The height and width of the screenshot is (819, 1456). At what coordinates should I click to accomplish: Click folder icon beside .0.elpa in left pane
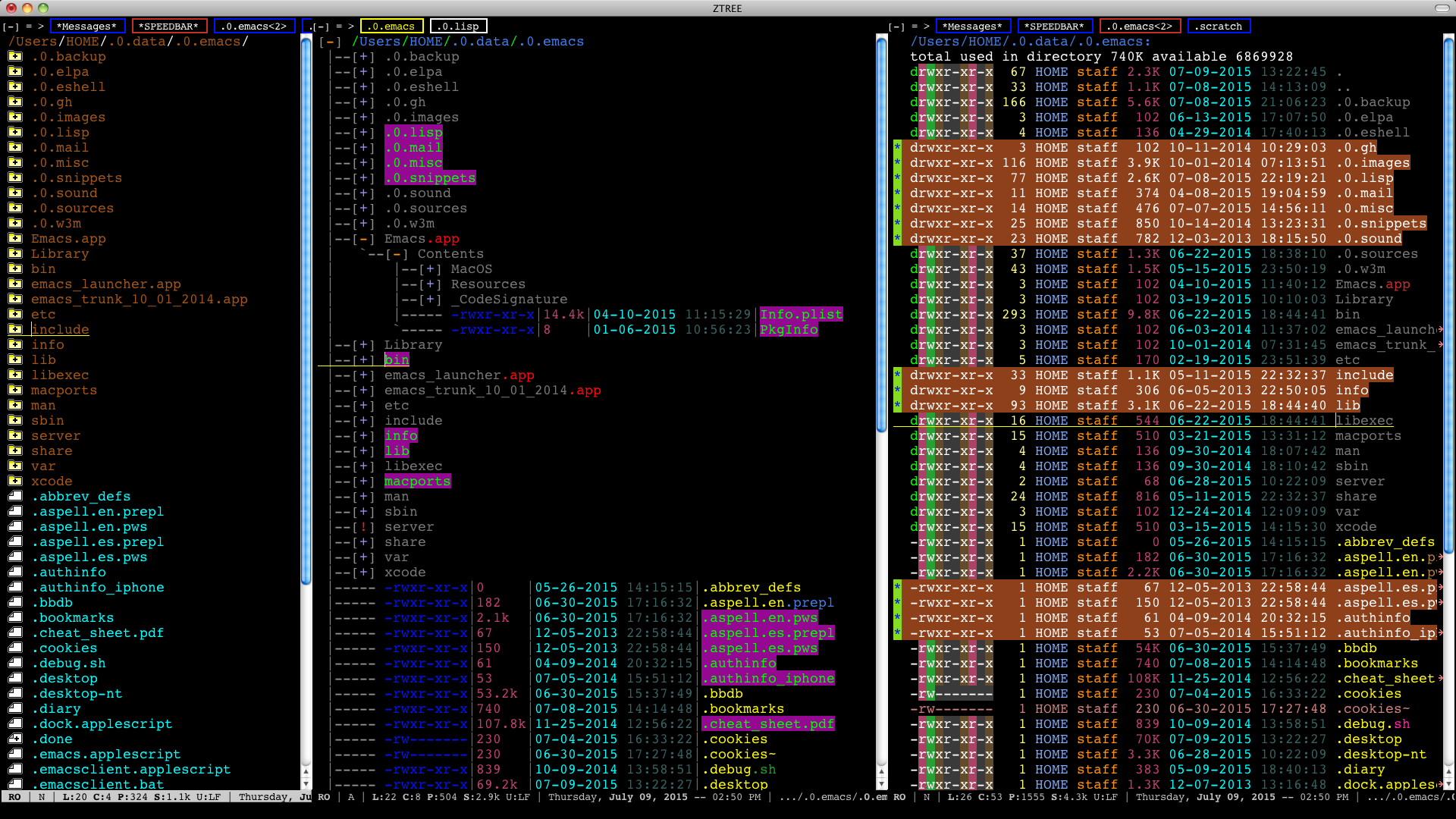(x=15, y=71)
